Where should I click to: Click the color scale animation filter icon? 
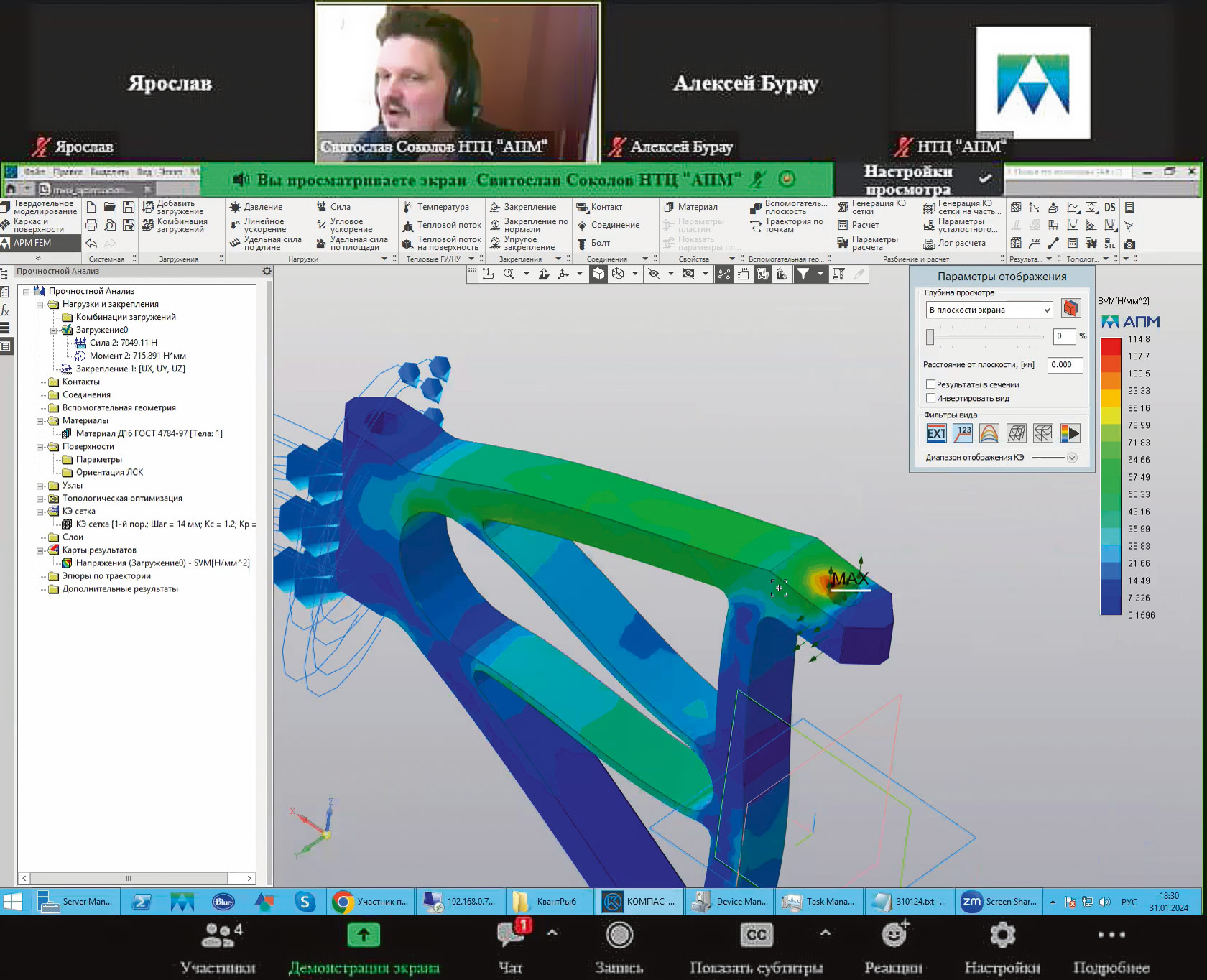[x=1070, y=433]
